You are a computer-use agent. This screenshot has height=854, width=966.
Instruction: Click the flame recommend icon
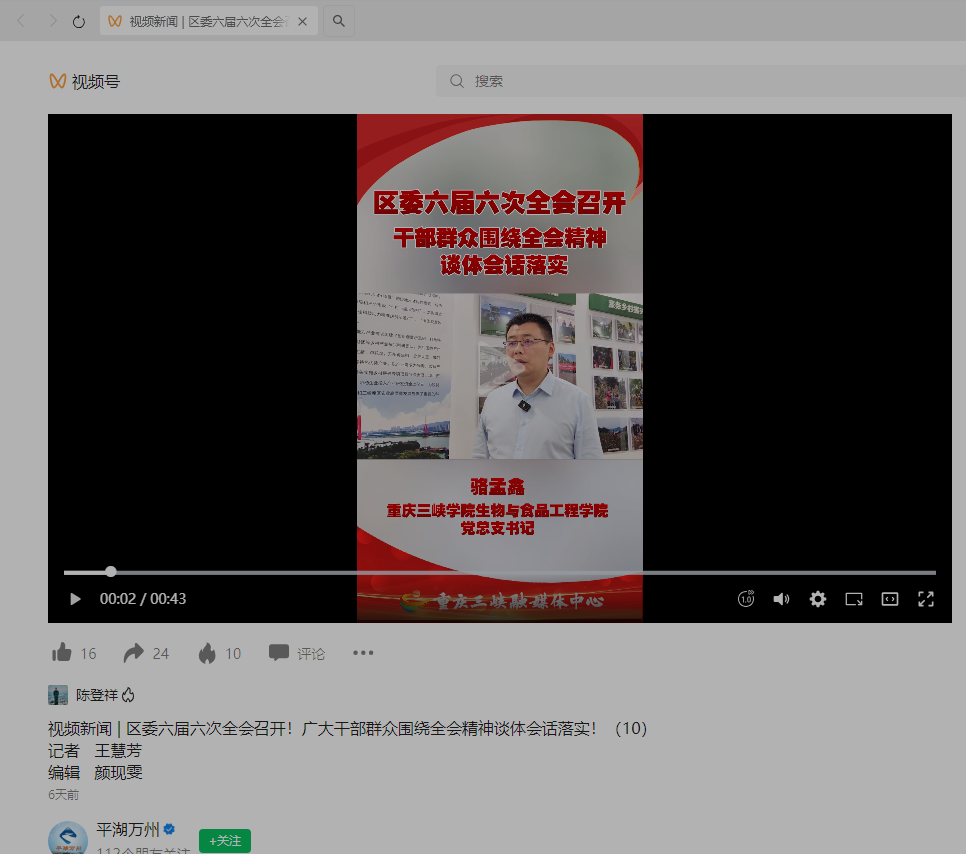tap(207, 653)
